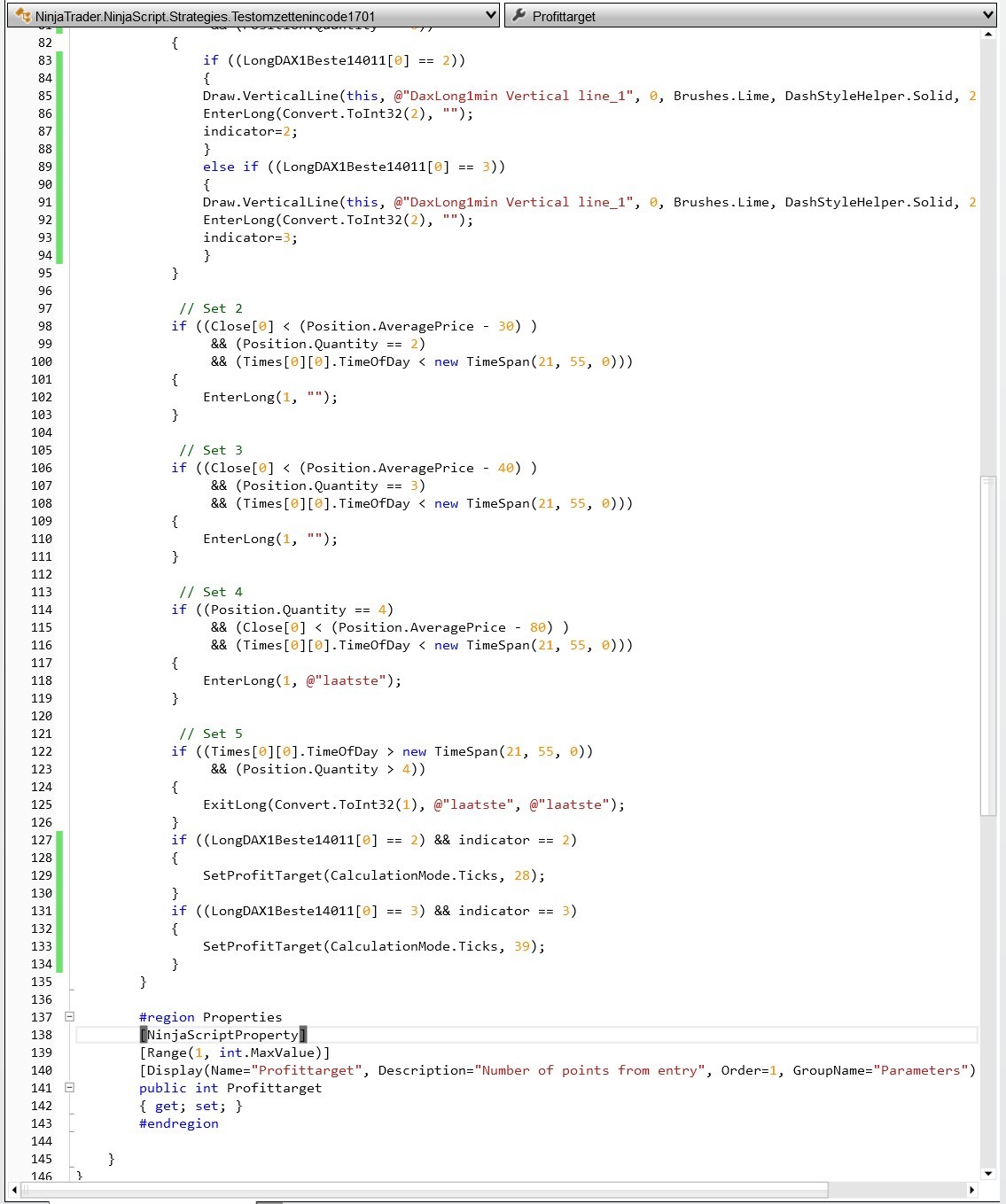This screenshot has width=1006, height=1204.
Task: Click the "// Set 3" comment
Action: pos(211,450)
